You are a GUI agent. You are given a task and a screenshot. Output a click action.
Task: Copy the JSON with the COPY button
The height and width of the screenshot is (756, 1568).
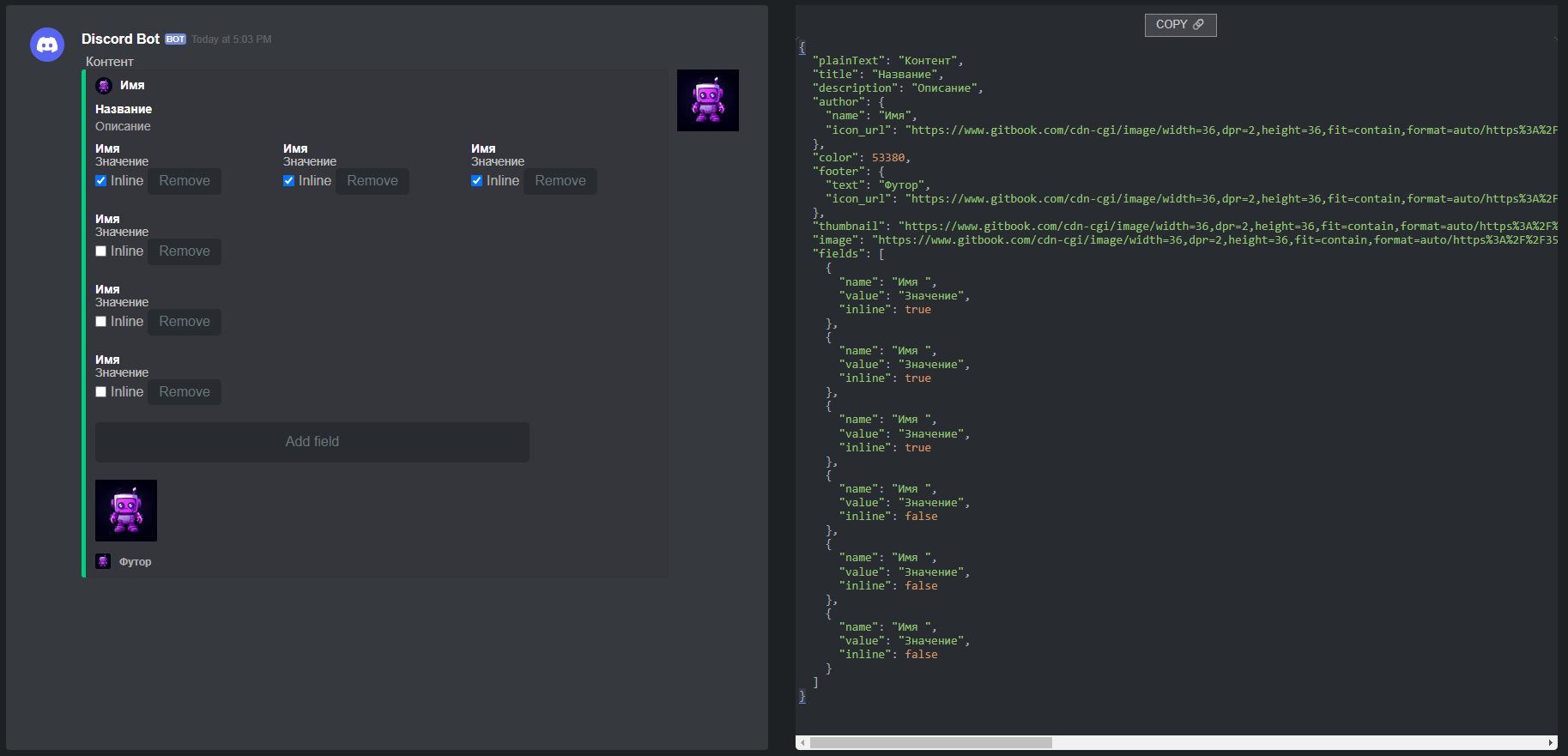(x=1180, y=25)
